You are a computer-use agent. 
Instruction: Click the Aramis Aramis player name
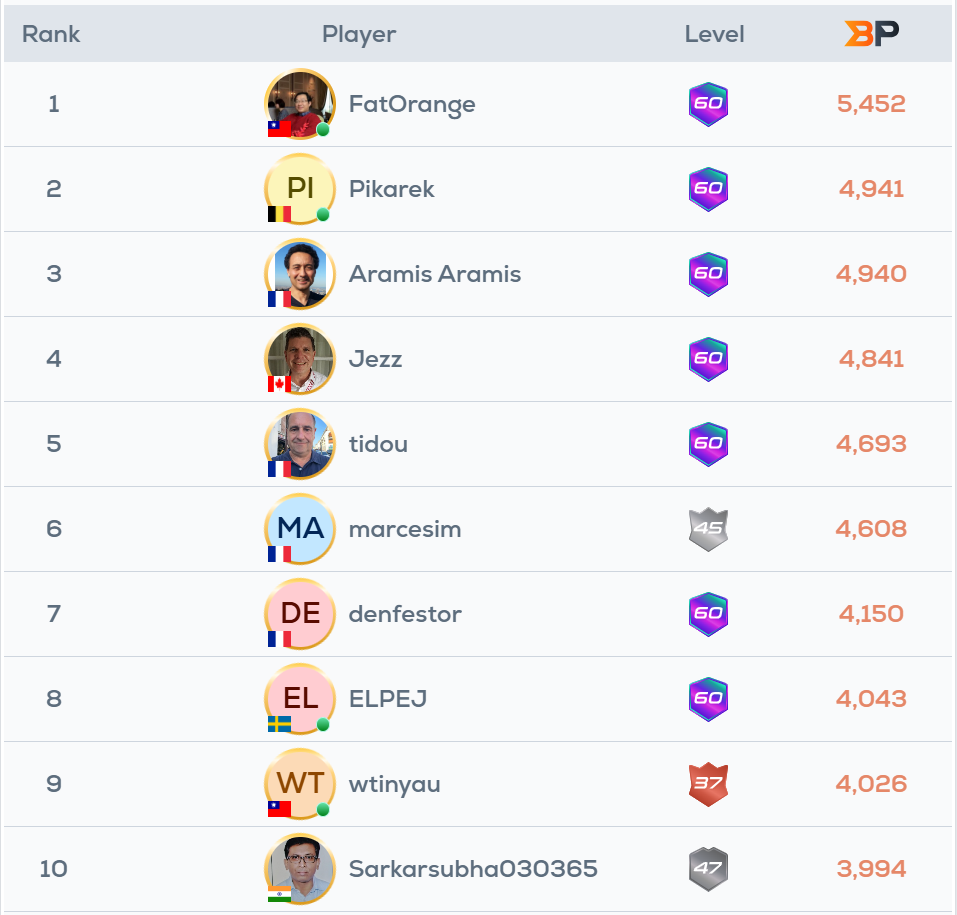435,274
